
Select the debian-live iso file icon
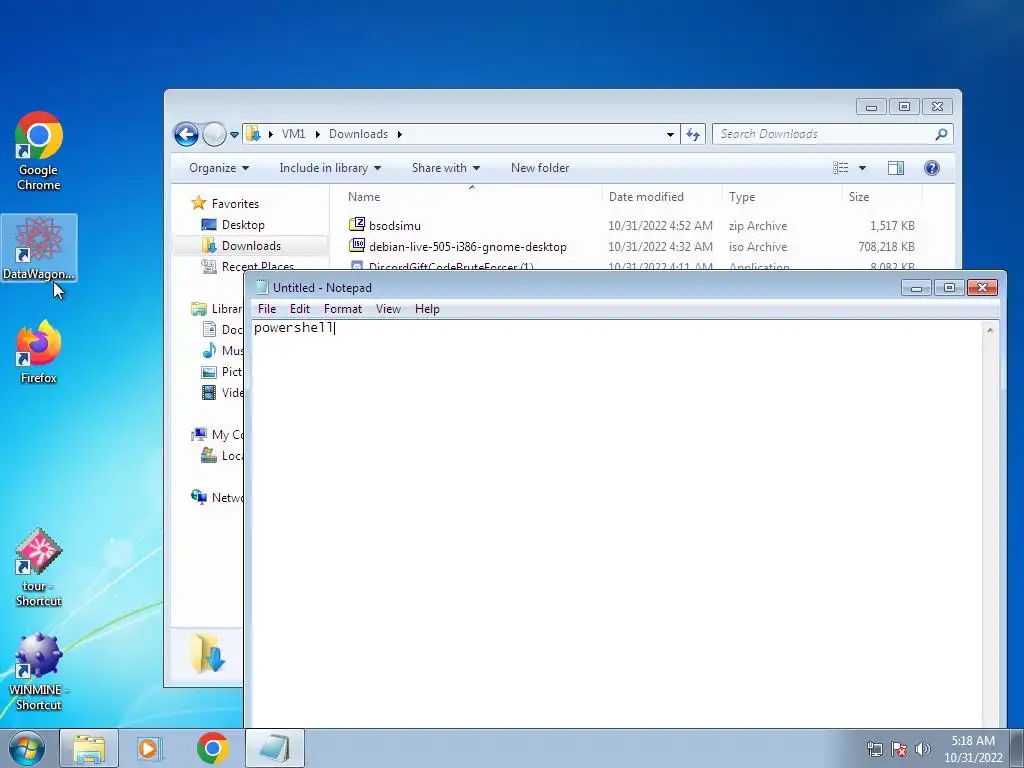click(x=357, y=246)
